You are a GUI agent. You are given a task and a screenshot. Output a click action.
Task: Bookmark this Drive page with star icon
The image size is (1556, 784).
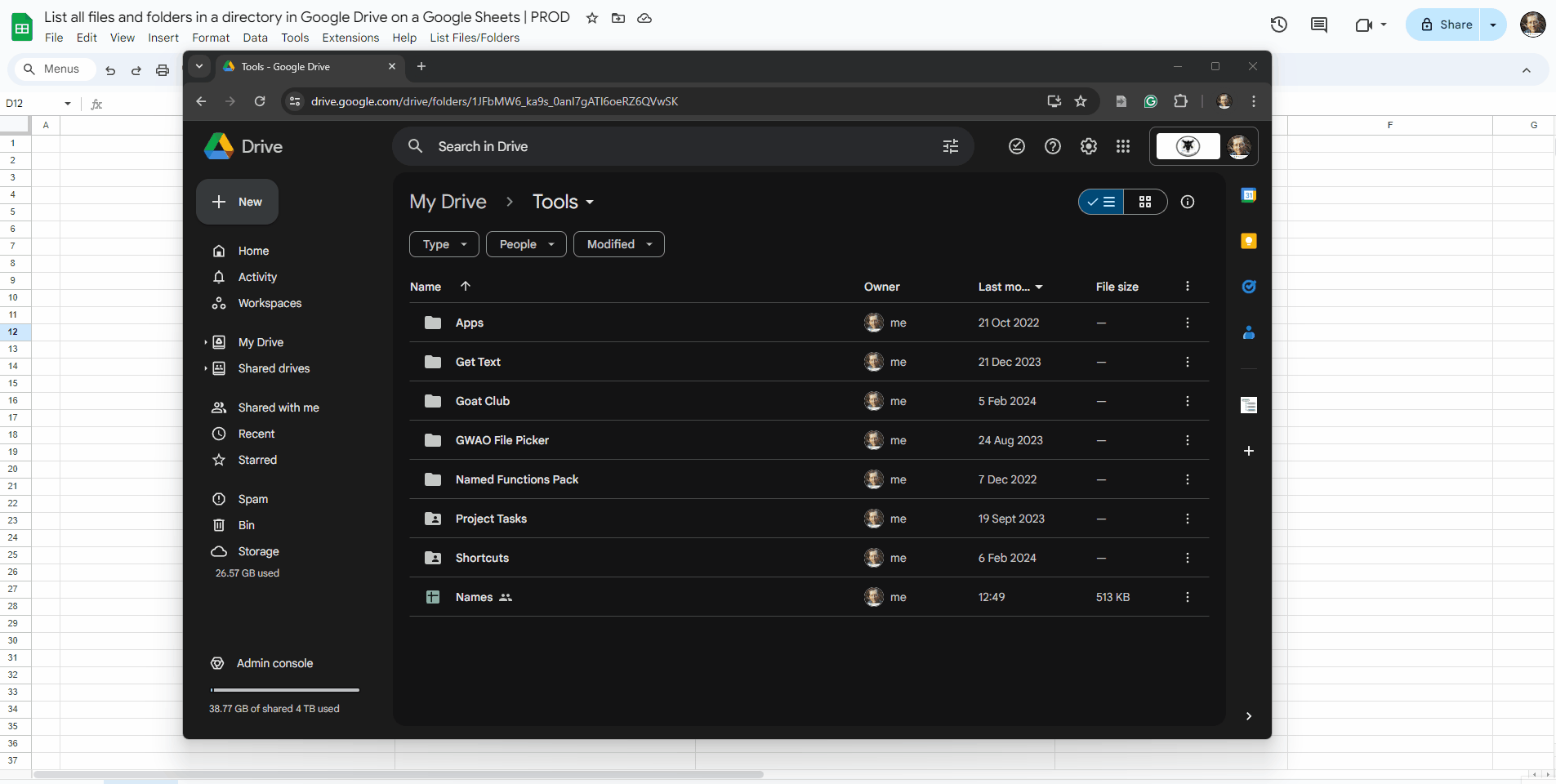click(x=1081, y=101)
